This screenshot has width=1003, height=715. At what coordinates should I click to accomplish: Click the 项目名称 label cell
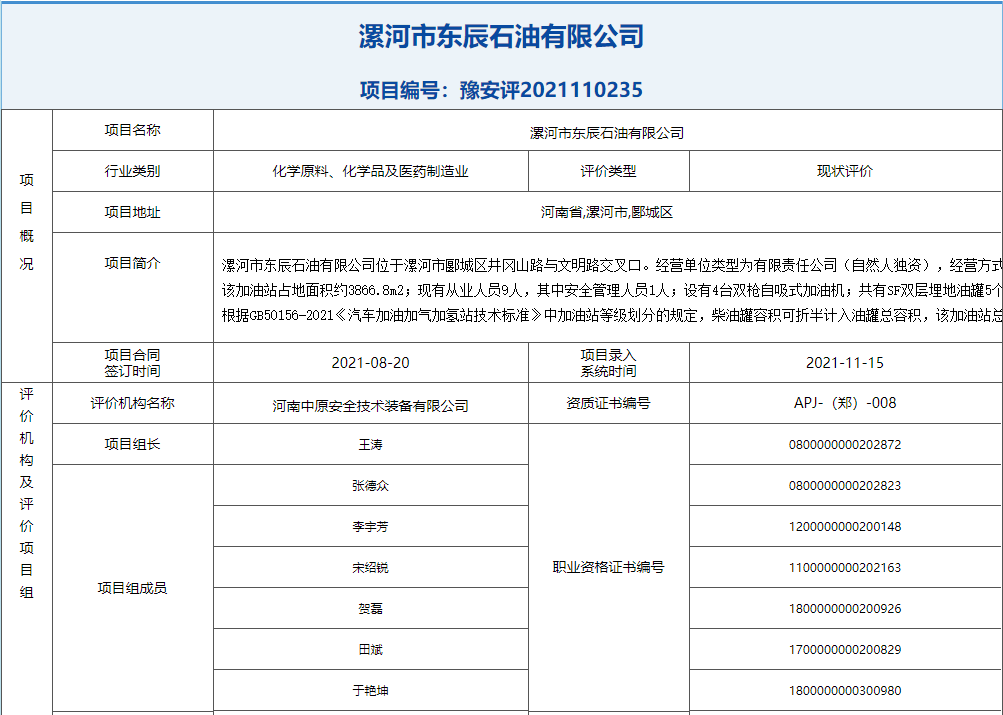(132, 130)
